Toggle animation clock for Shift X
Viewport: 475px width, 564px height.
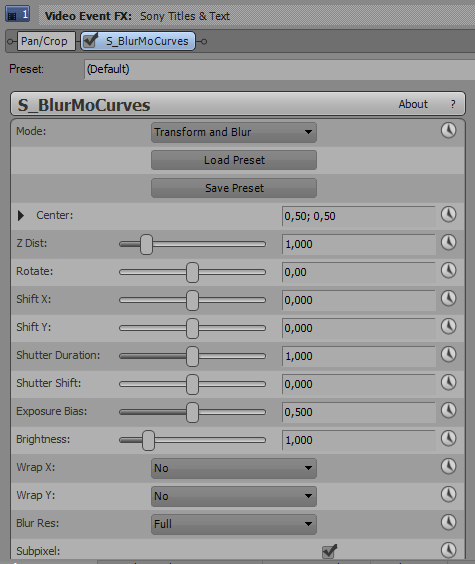[x=448, y=299]
